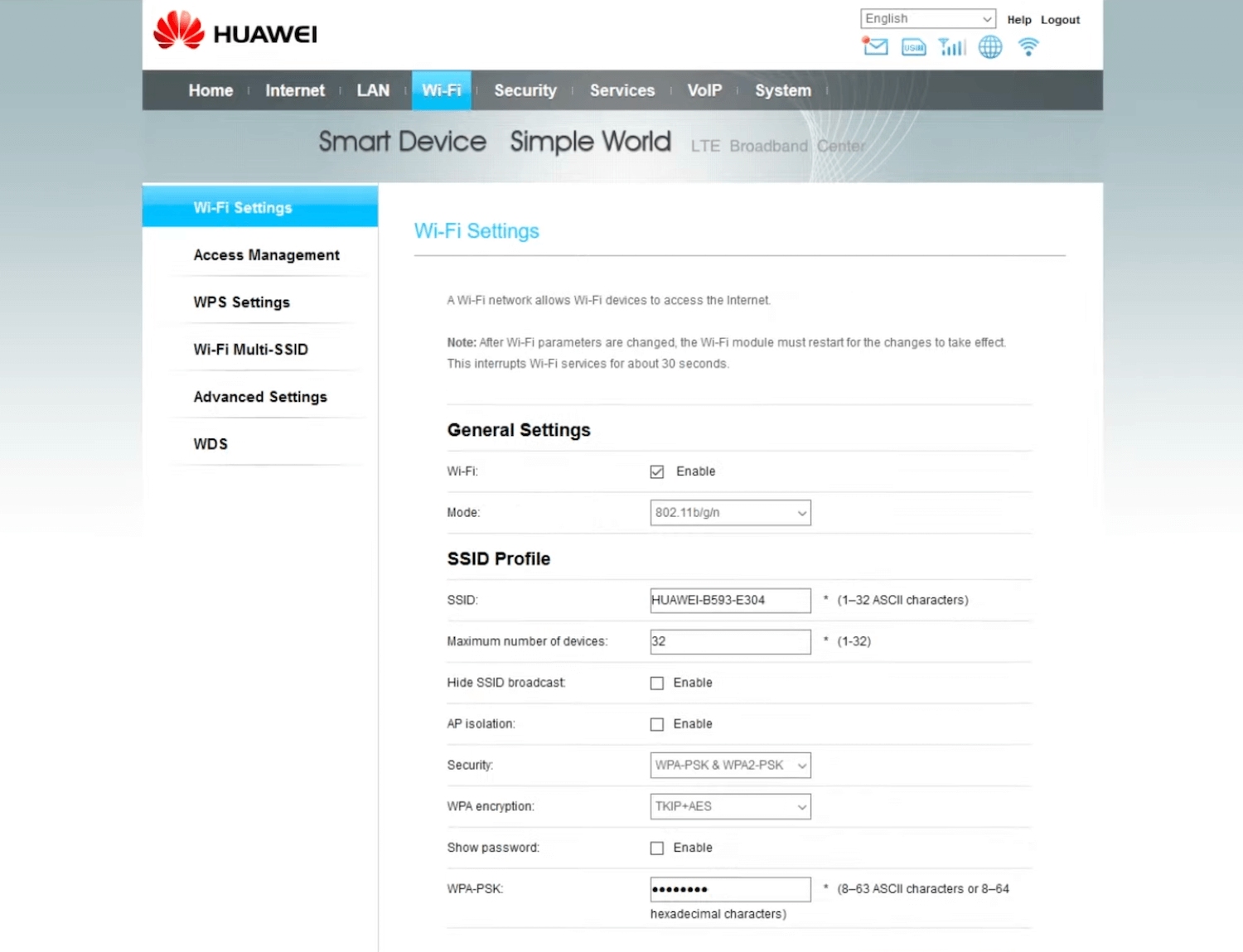This screenshot has height=952, width=1243.
Task: Click the SSID text input field
Action: [730, 601]
